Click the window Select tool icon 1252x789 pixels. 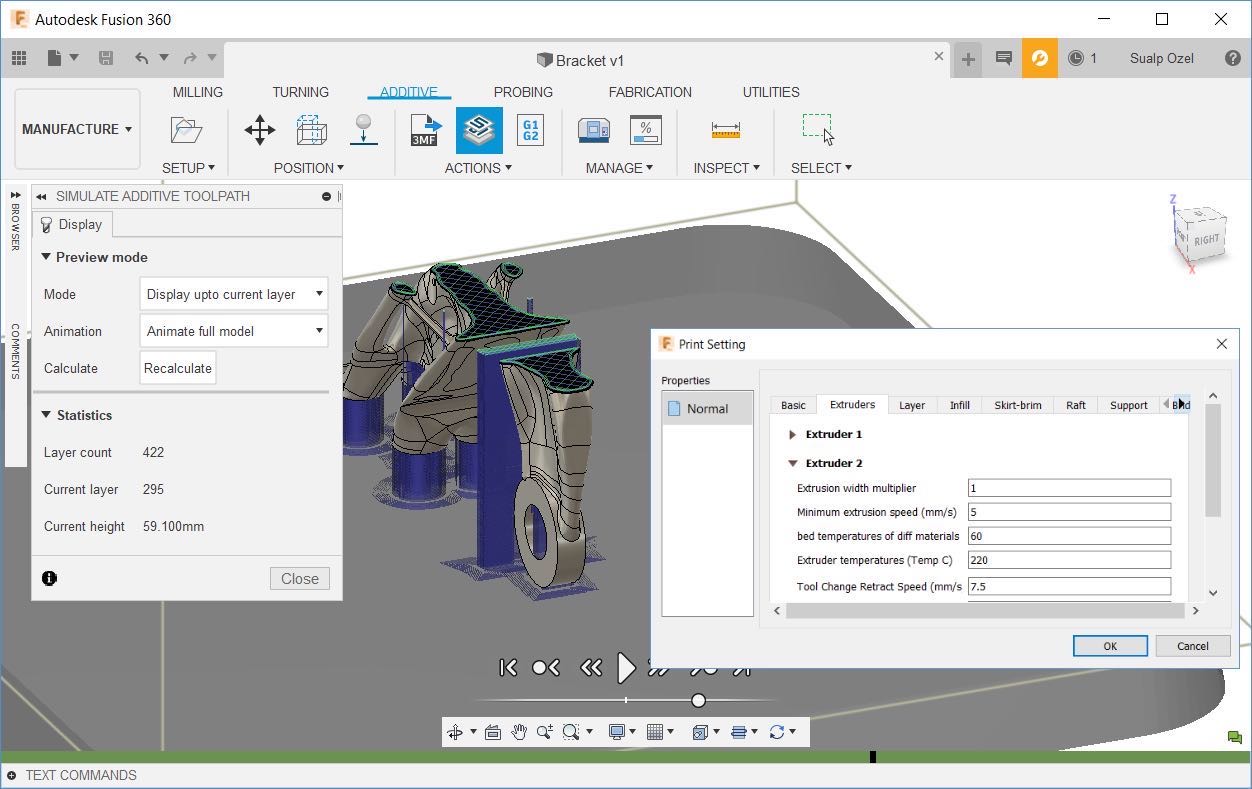pyautogui.click(x=817, y=128)
